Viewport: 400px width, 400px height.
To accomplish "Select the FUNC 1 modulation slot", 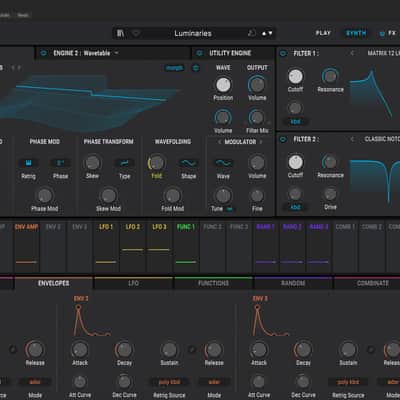I will pyautogui.click(x=186, y=246).
